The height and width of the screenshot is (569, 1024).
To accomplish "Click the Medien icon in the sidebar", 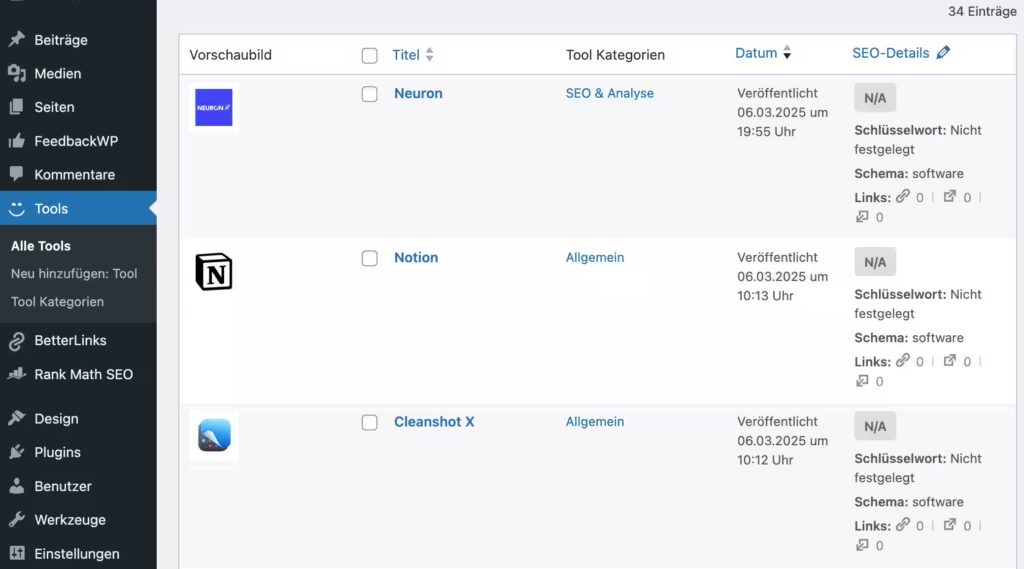I will (17, 73).
